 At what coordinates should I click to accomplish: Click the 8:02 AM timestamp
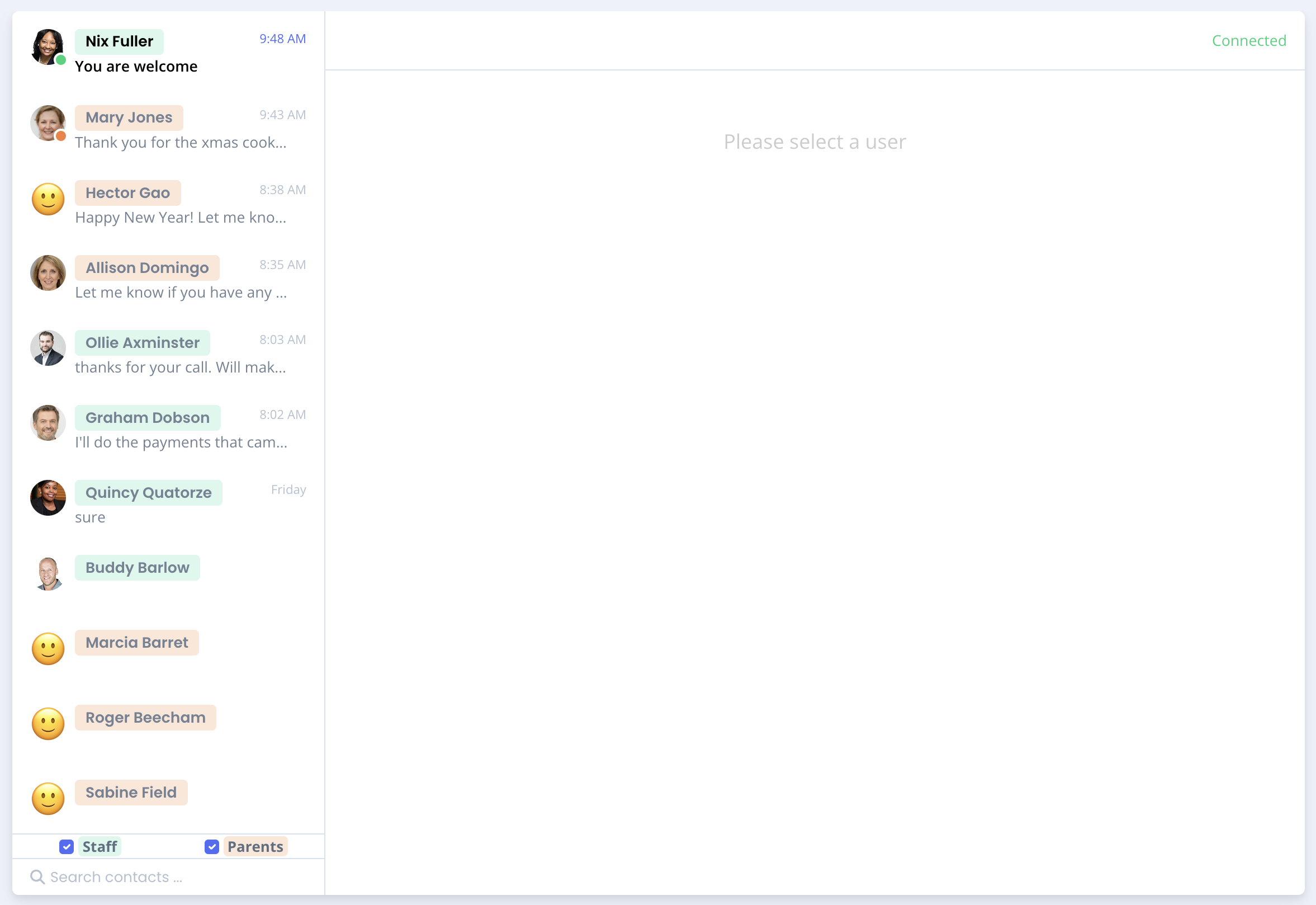click(282, 414)
